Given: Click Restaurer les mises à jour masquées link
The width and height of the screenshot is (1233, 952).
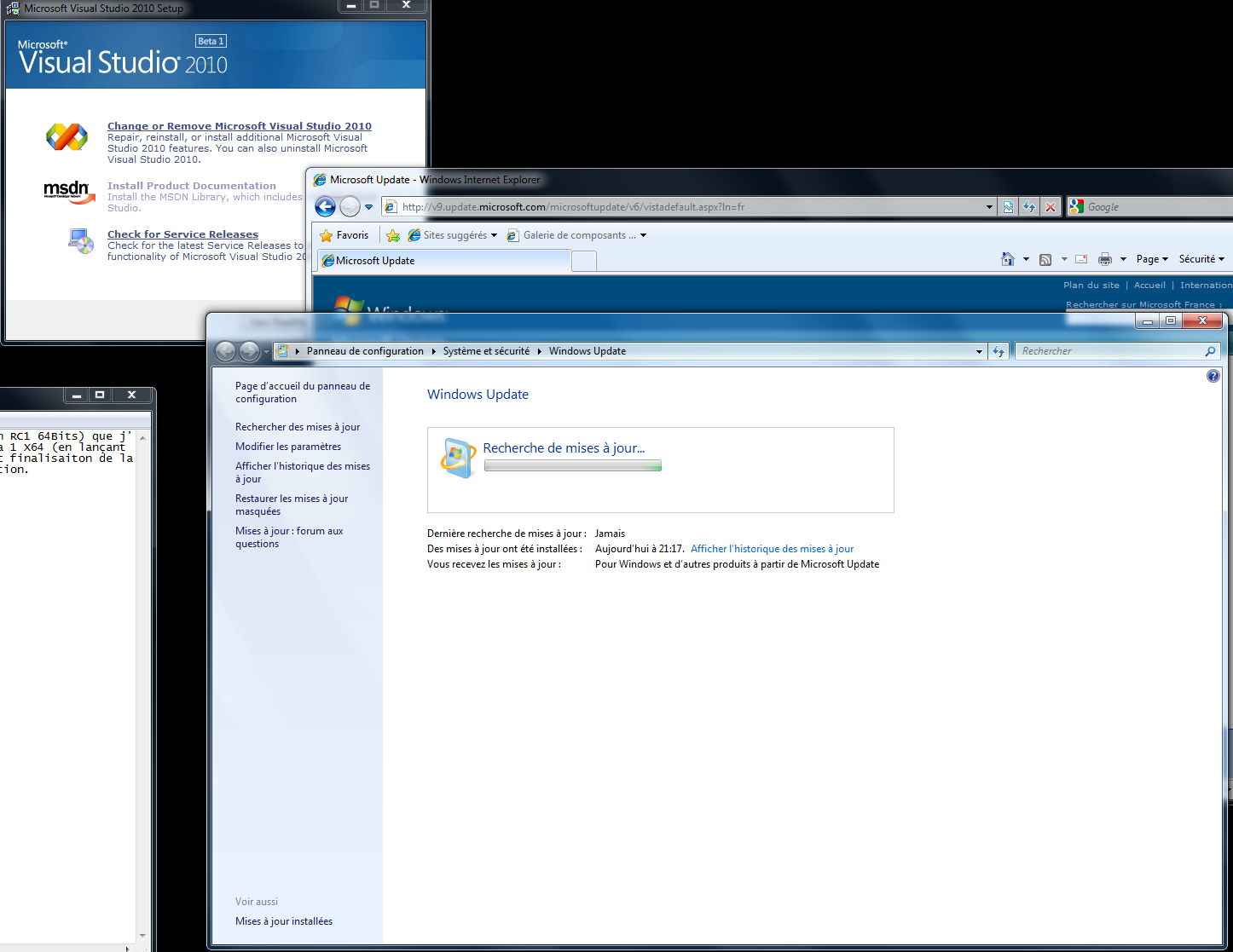Looking at the screenshot, I should pos(292,505).
